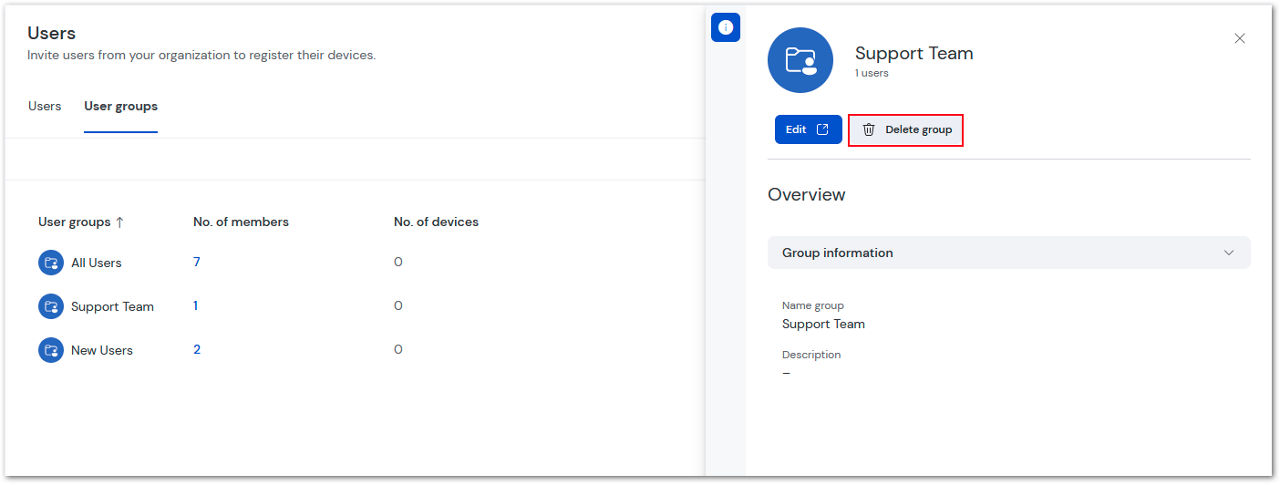Click the Edit button
The image size is (1280, 485).
click(x=808, y=130)
